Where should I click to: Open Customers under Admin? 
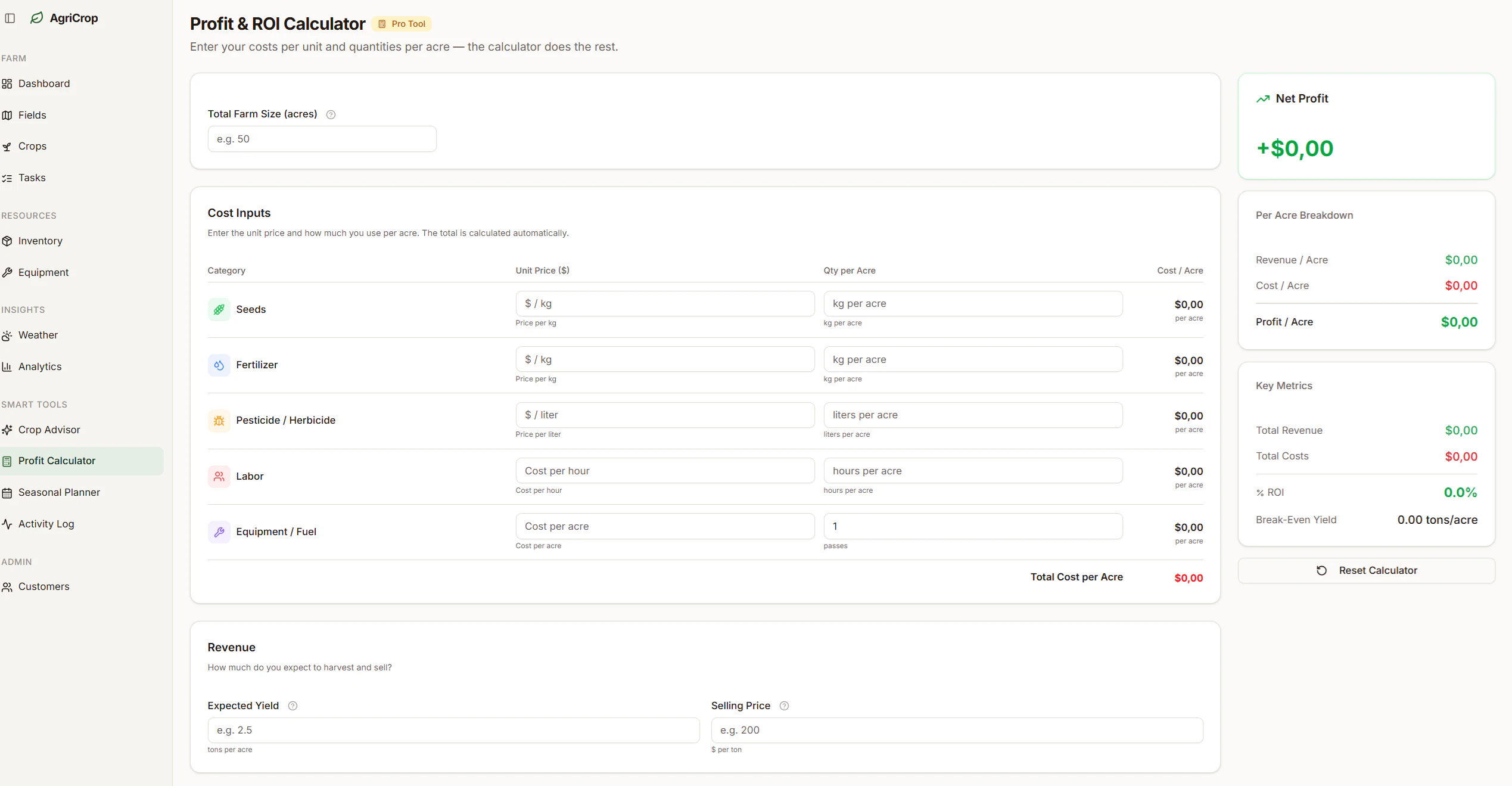(44, 586)
